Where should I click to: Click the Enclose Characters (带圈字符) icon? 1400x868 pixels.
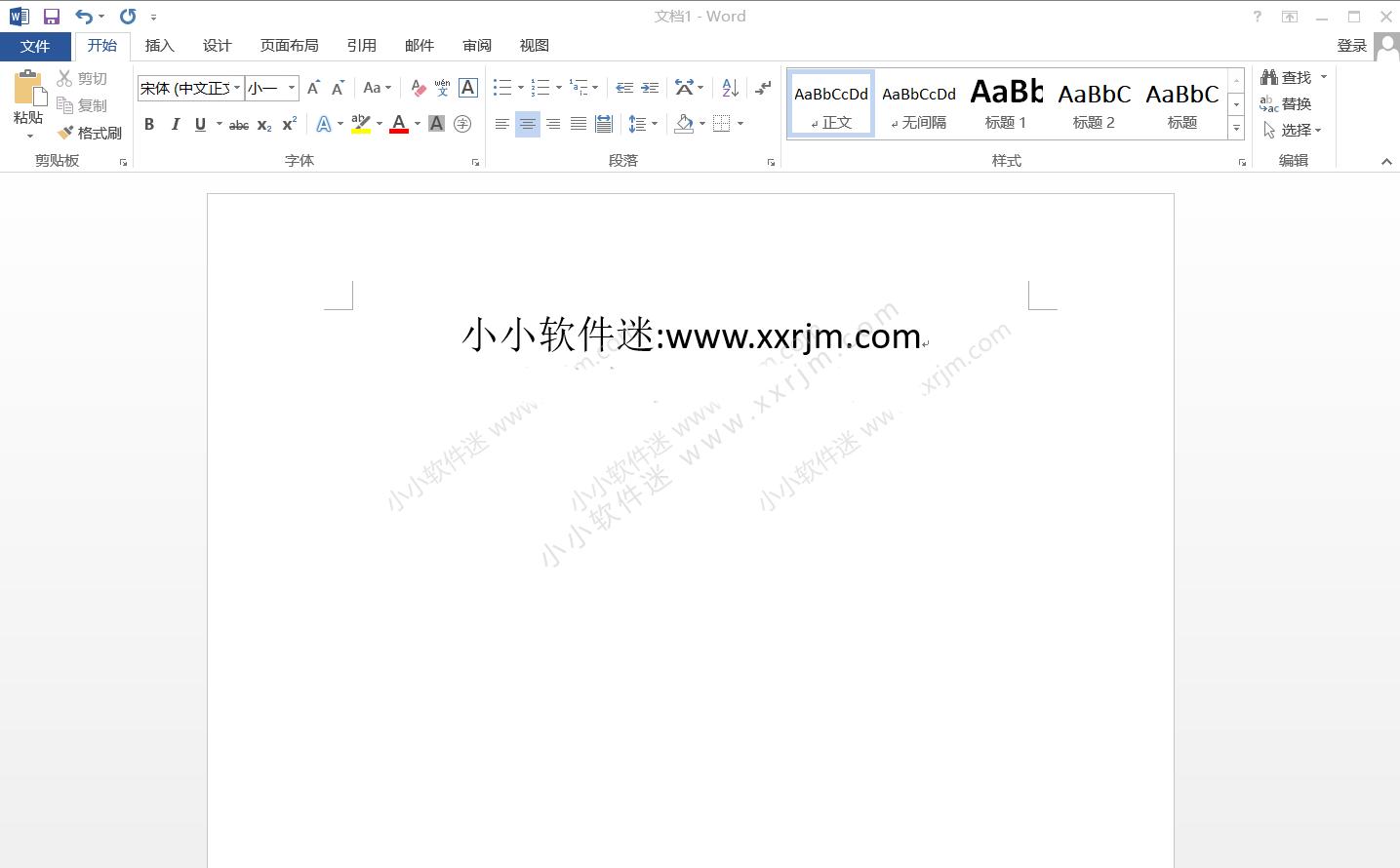[x=461, y=124]
